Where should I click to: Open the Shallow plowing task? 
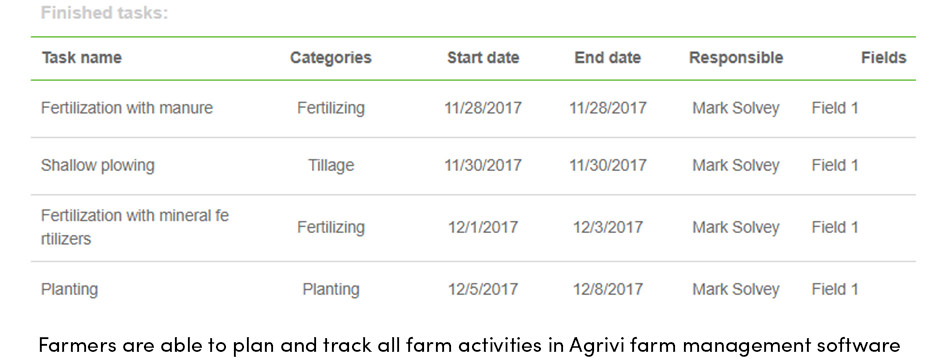click(x=98, y=165)
